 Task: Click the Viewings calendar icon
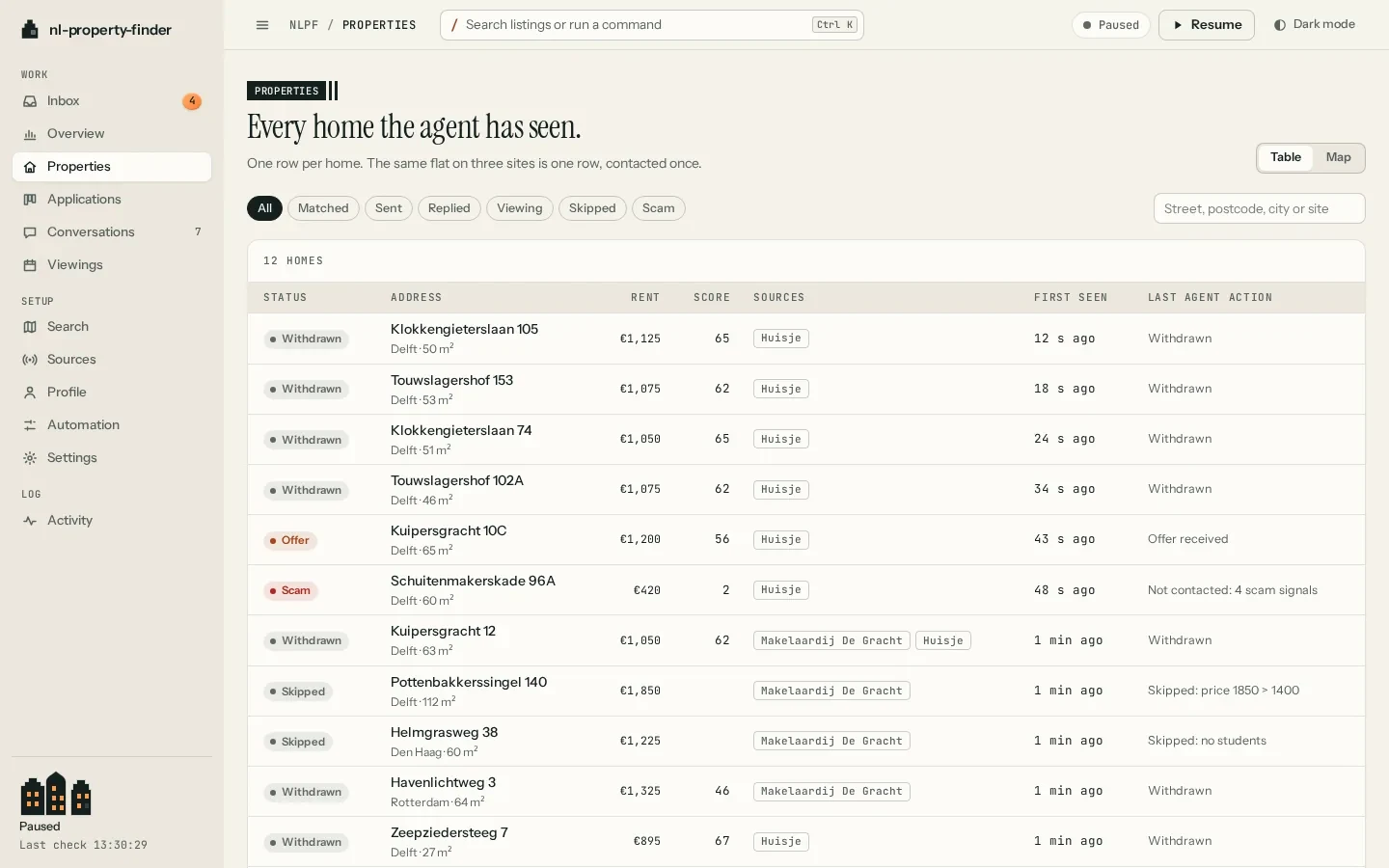point(30,265)
